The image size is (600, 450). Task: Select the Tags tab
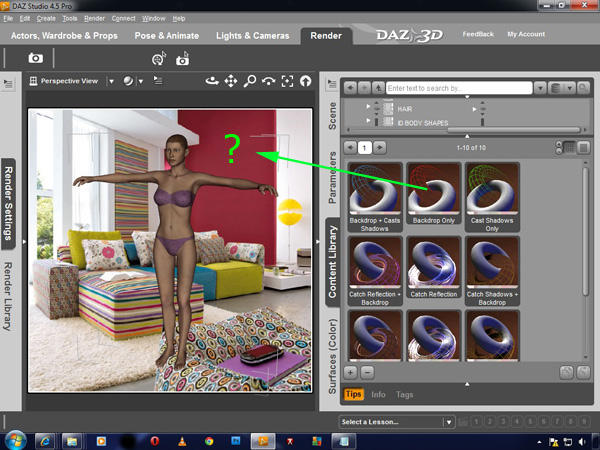pos(404,394)
